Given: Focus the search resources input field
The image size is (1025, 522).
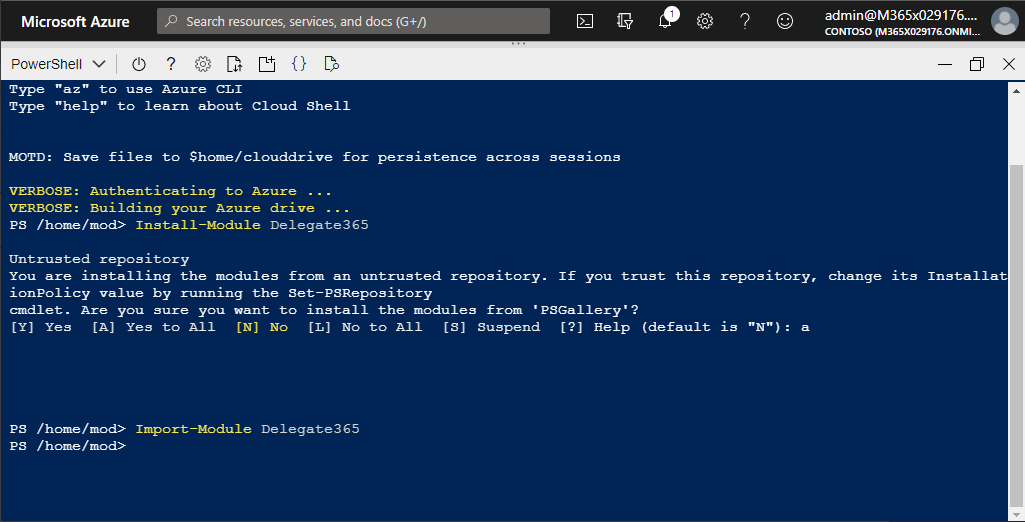Looking at the screenshot, I should pos(360,21).
